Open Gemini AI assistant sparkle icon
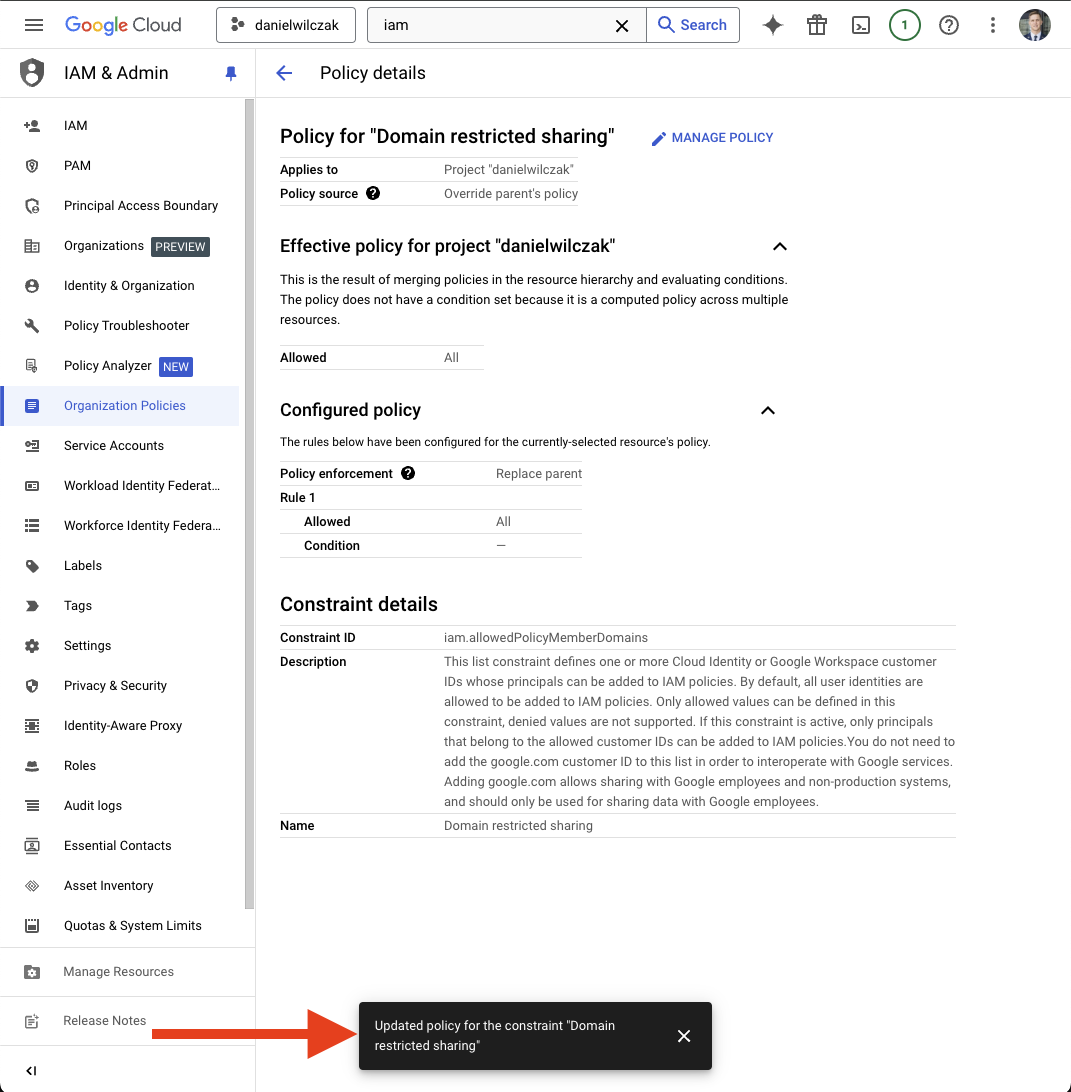The width and height of the screenshot is (1071, 1092). tap(772, 25)
